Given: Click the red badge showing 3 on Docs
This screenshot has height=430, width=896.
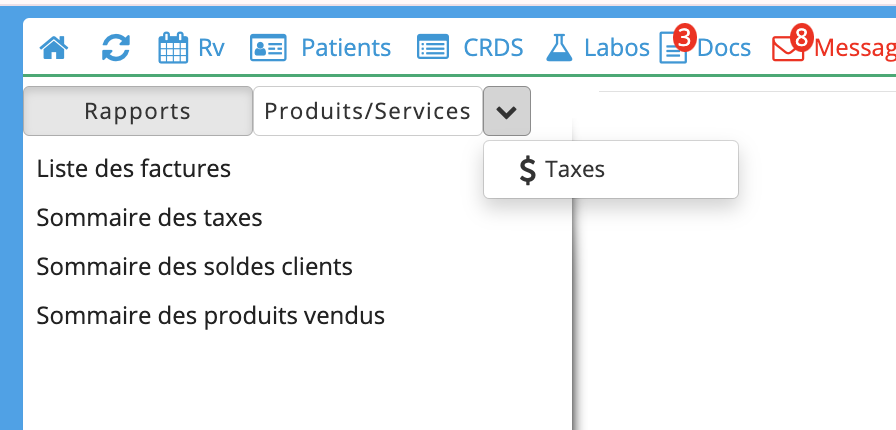Looking at the screenshot, I should [685, 38].
